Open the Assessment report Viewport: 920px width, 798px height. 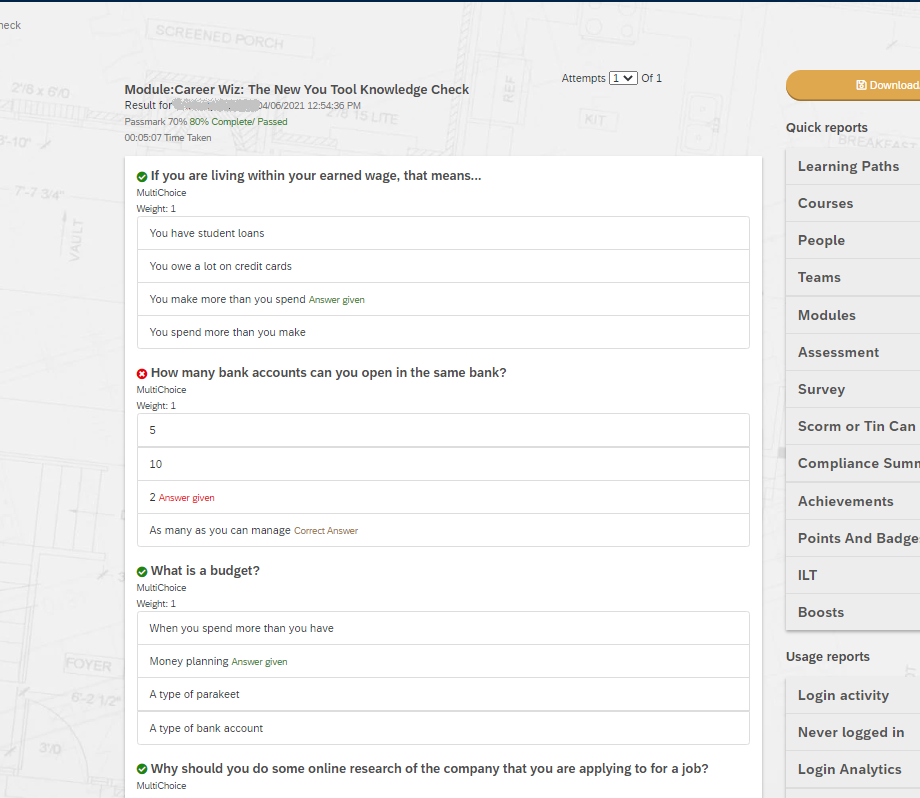click(838, 352)
